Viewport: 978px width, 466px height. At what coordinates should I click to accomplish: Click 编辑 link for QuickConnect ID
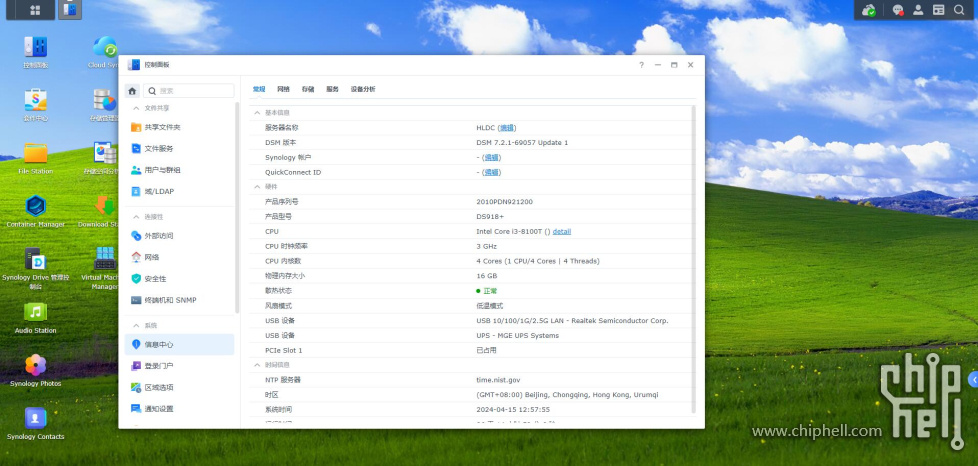click(x=491, y=172)
